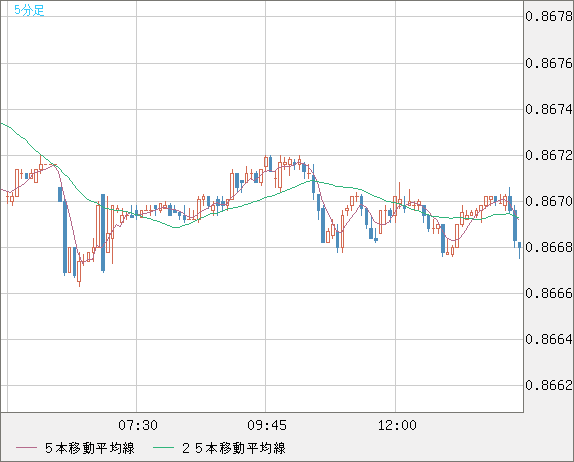
Task: Click the 5本移動平均線 legend label
Action: tap(90, 448)
